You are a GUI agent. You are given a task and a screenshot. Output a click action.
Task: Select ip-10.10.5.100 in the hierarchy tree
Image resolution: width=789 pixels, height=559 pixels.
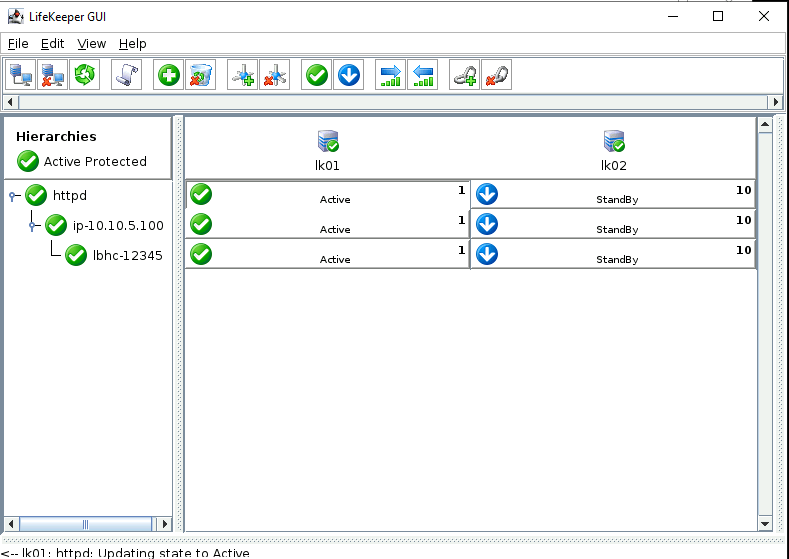pos(118,225)
